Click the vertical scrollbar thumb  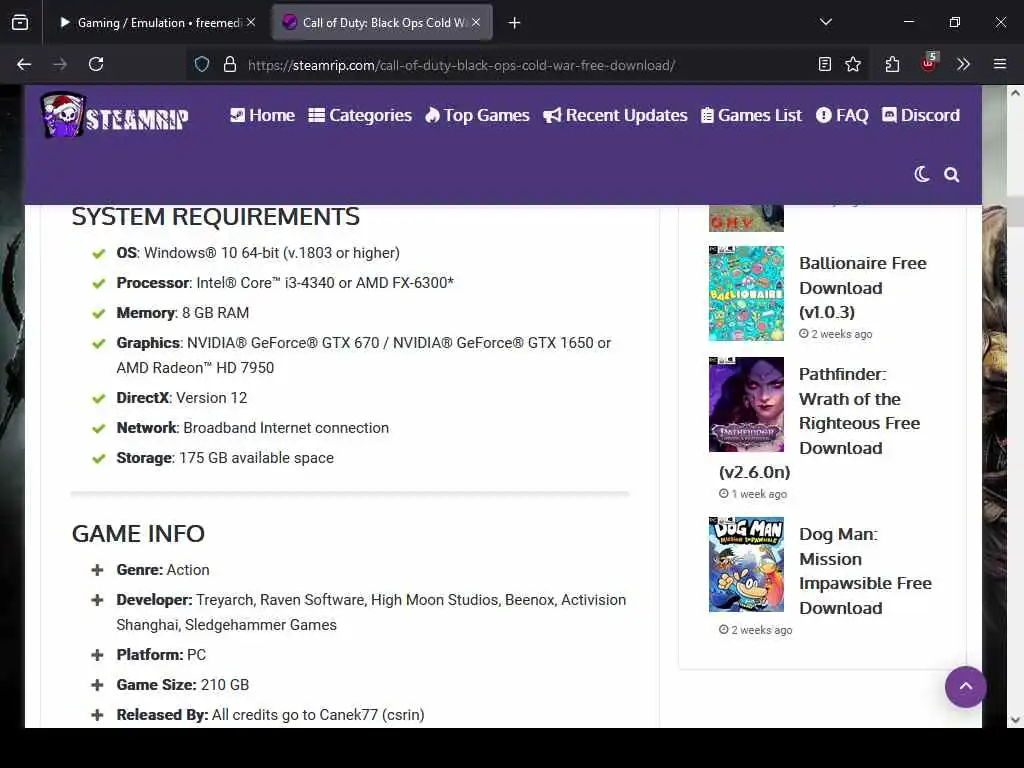pyautogui.click(x=1015, y=210)
